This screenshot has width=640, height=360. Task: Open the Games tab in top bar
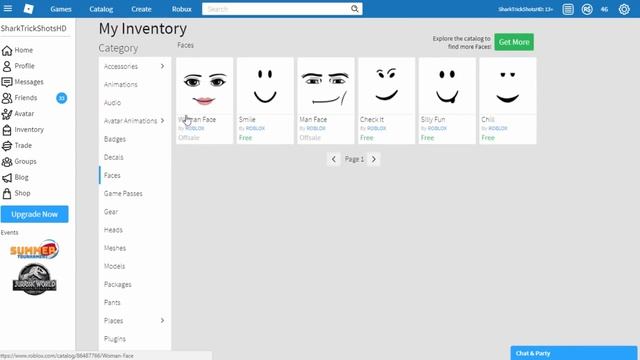(61, 9)
